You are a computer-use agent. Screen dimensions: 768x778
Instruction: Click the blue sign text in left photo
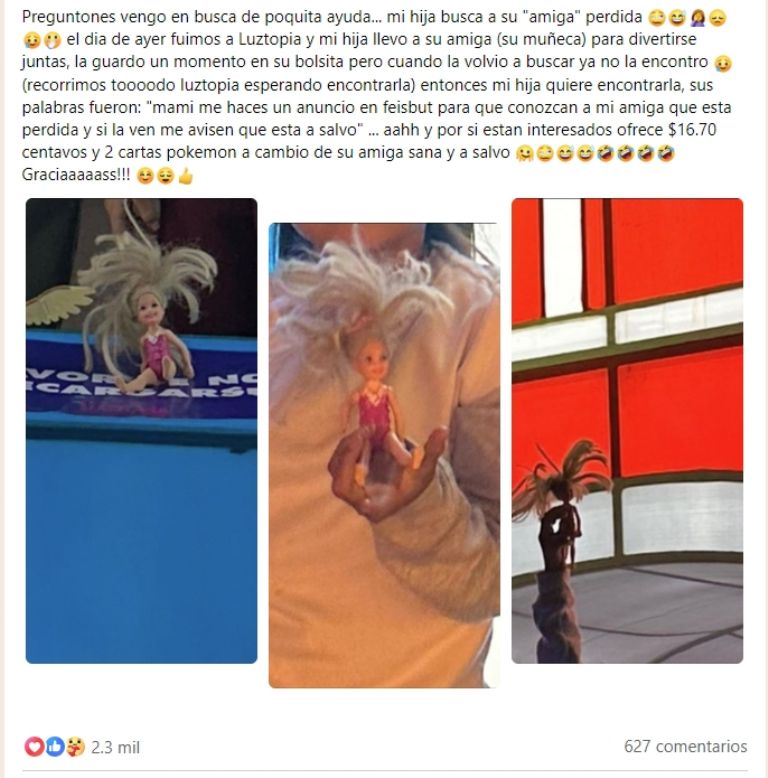141,385
